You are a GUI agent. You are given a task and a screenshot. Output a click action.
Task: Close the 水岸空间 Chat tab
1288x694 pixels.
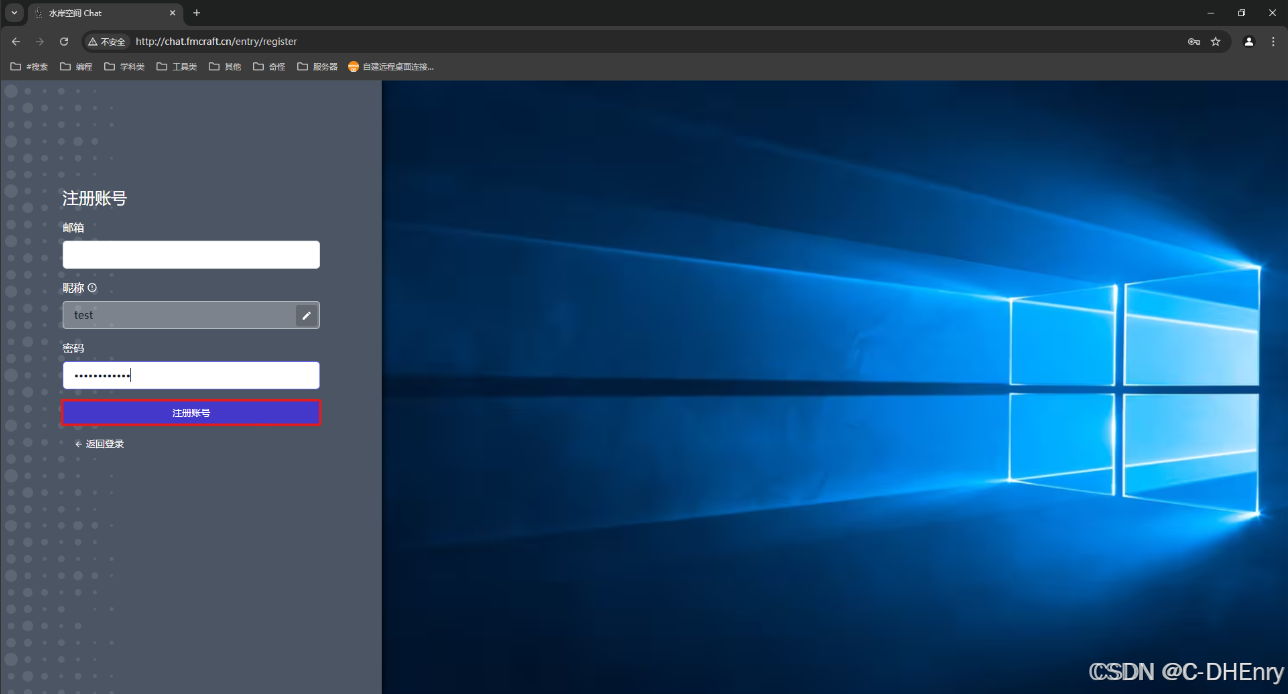(172, 13)
